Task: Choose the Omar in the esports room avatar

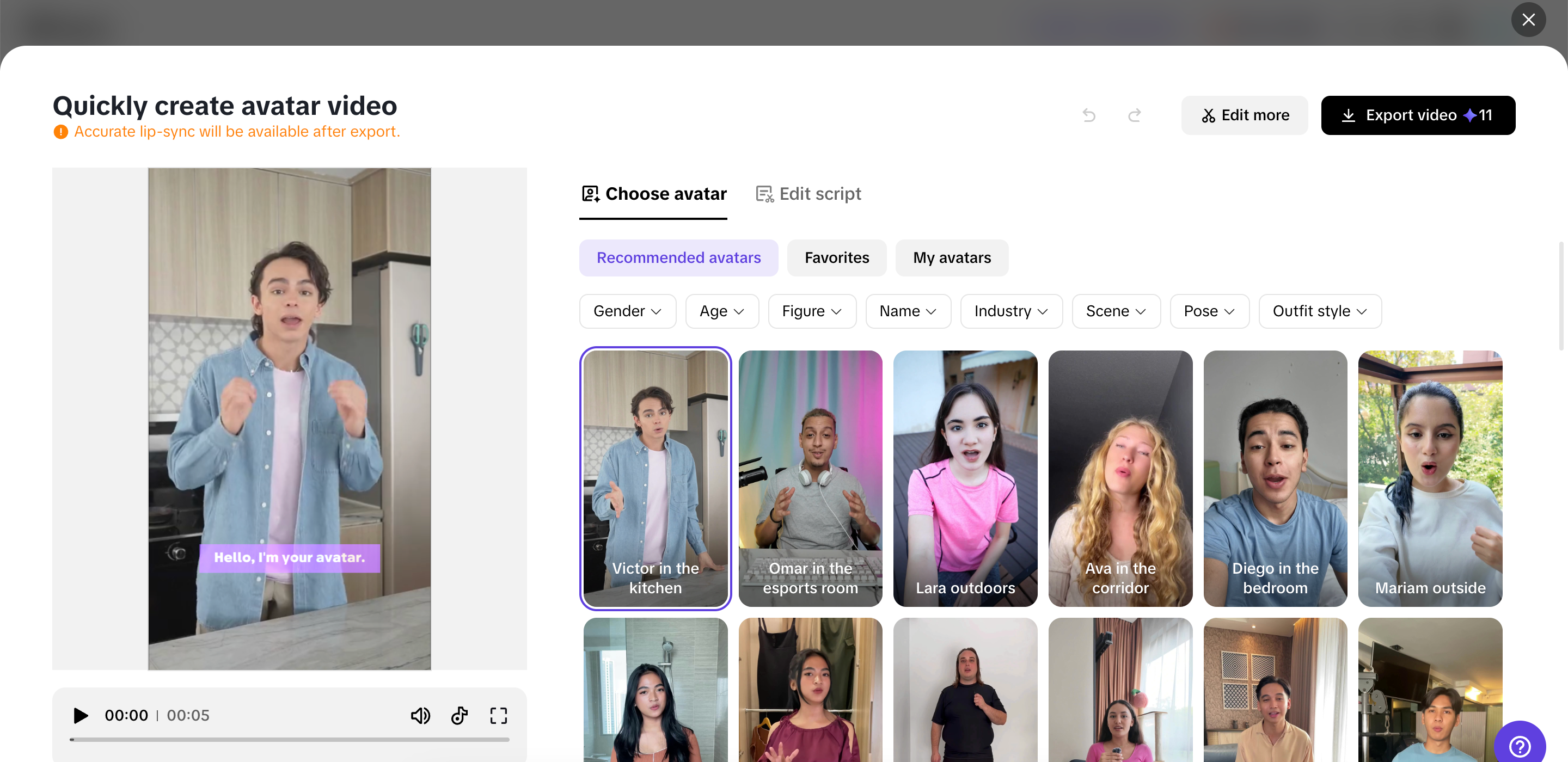Action: [x=810, y=478]
